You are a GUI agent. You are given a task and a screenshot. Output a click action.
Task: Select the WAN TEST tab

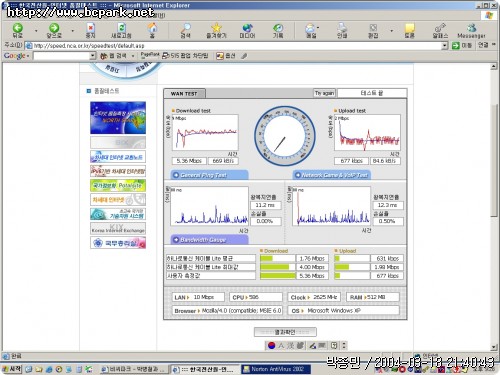coord(184,94)
